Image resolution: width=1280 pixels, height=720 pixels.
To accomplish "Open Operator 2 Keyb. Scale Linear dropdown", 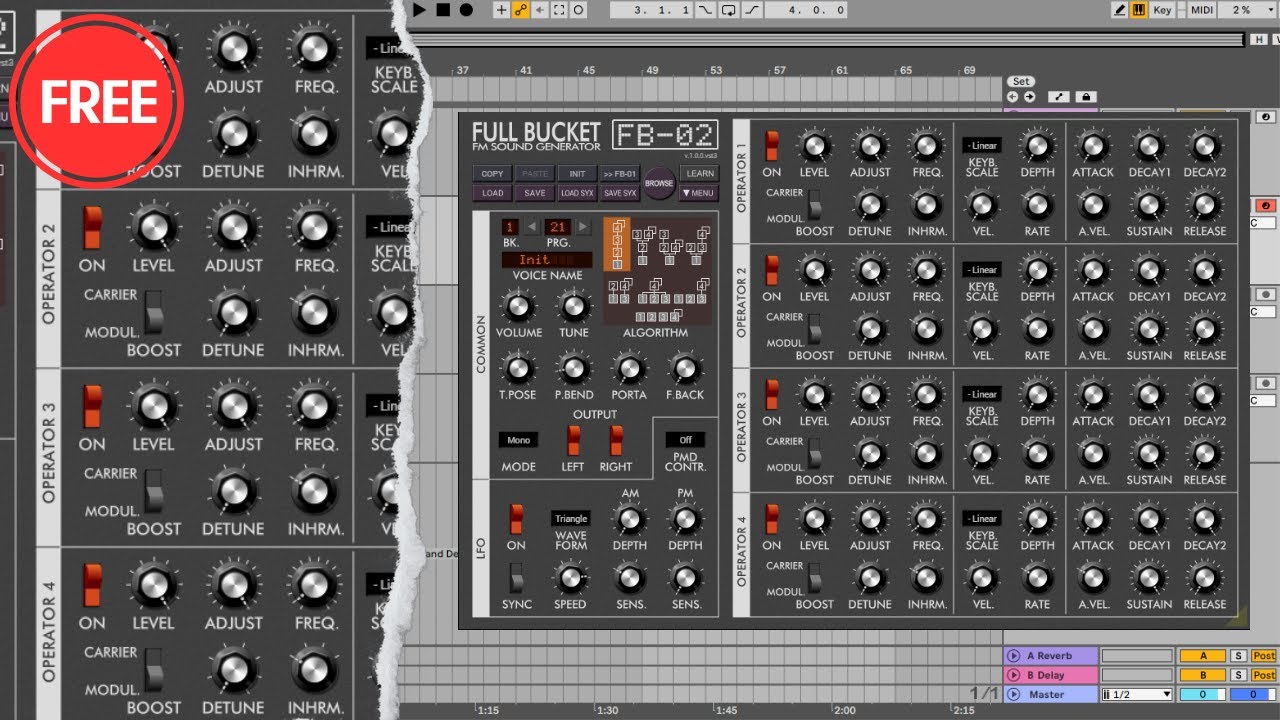I will [x=982, y=270].
